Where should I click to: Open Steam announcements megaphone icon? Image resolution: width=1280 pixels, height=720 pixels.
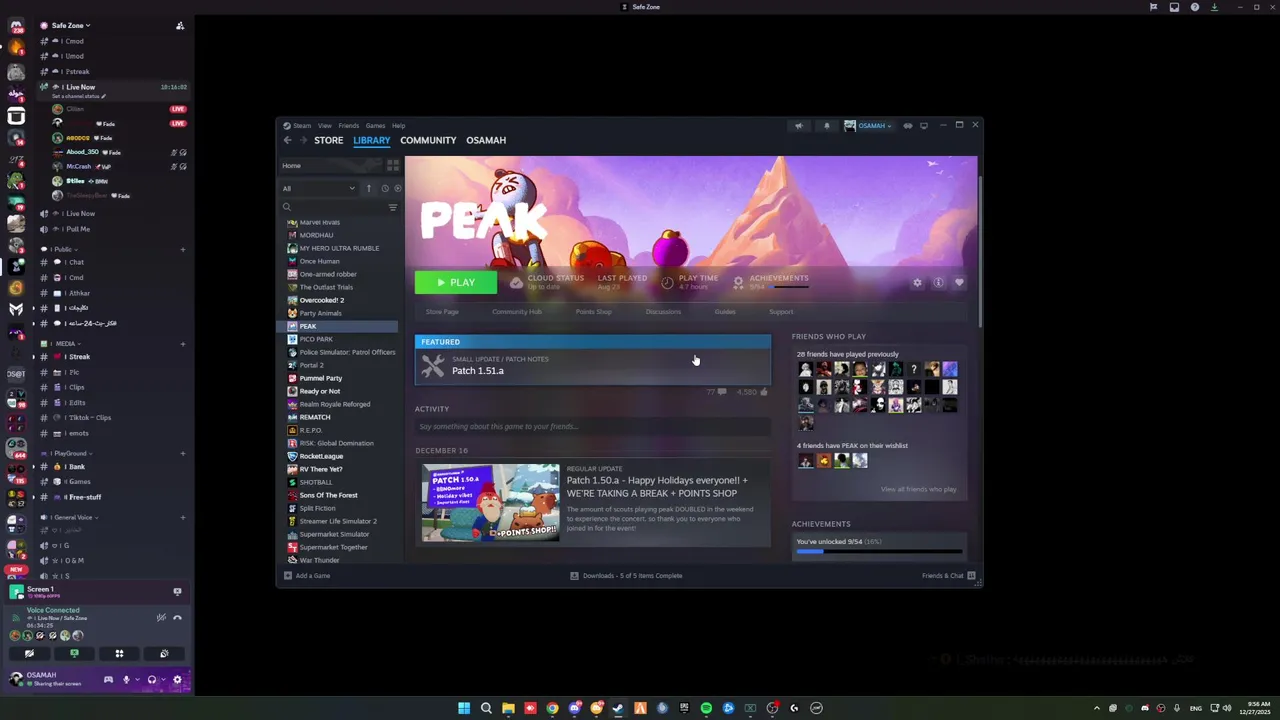(x=799, y=126)
